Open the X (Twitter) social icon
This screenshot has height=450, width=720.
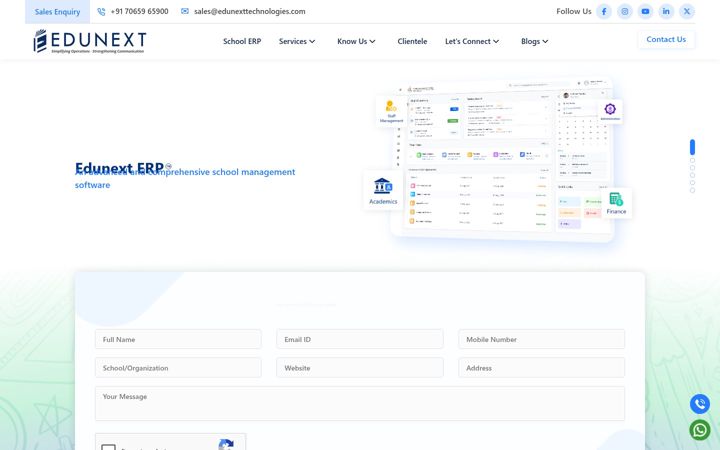[686, 11]
